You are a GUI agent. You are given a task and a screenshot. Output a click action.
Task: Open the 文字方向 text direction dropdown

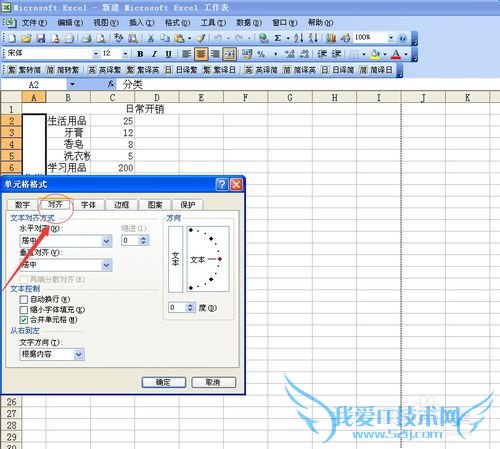pyautogui.click(x=79, y=354)
